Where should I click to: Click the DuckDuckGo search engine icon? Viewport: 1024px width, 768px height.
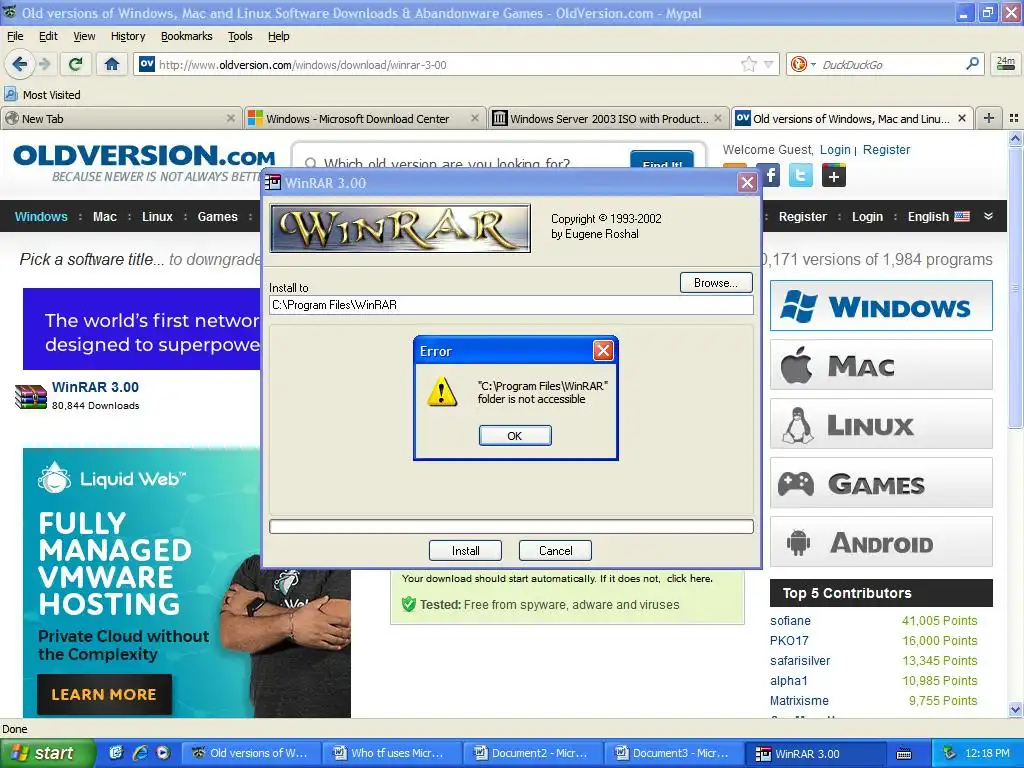point(798,64)
